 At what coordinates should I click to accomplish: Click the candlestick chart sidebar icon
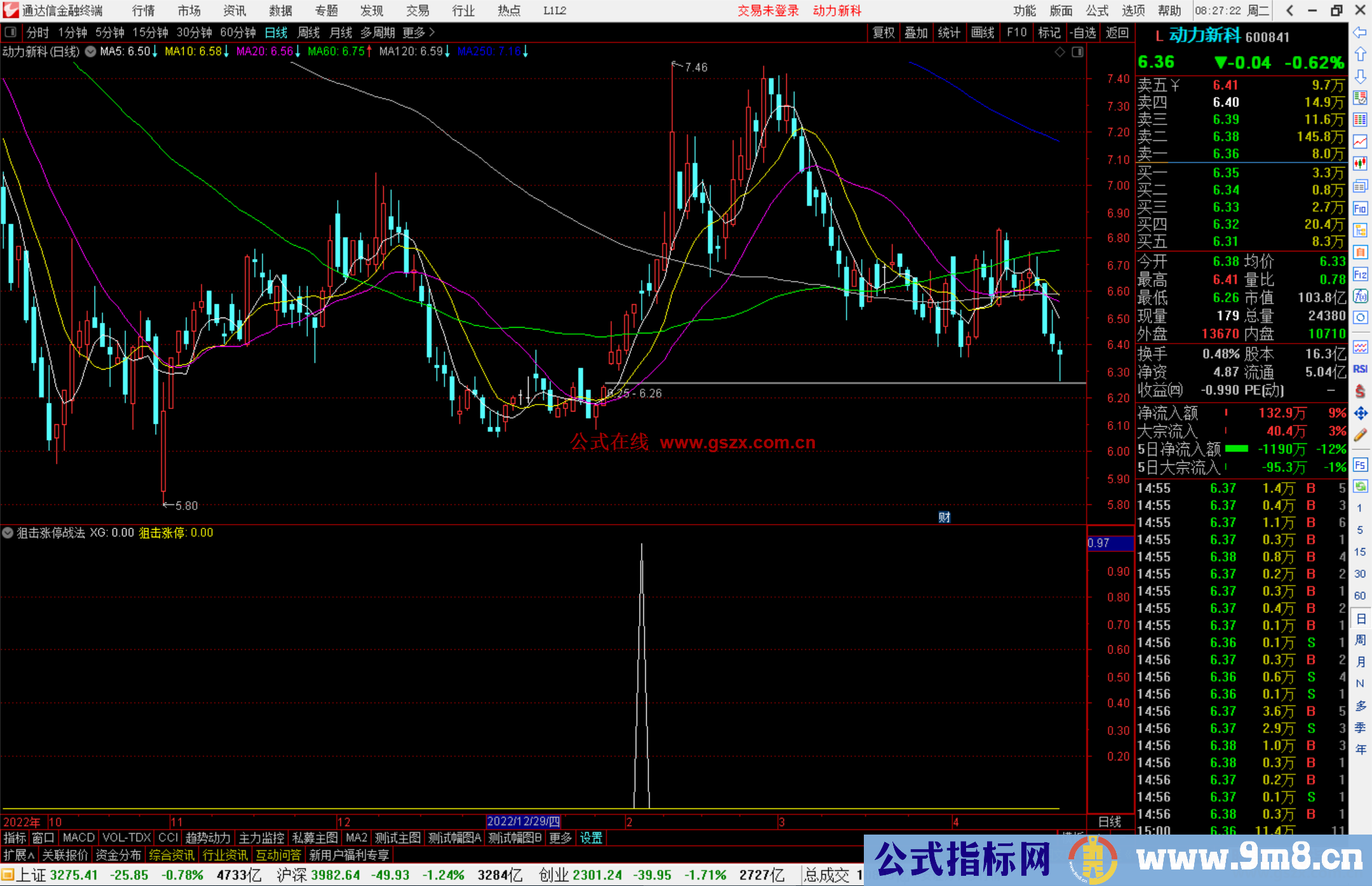pyautogui.click(x=1360, y=164)
